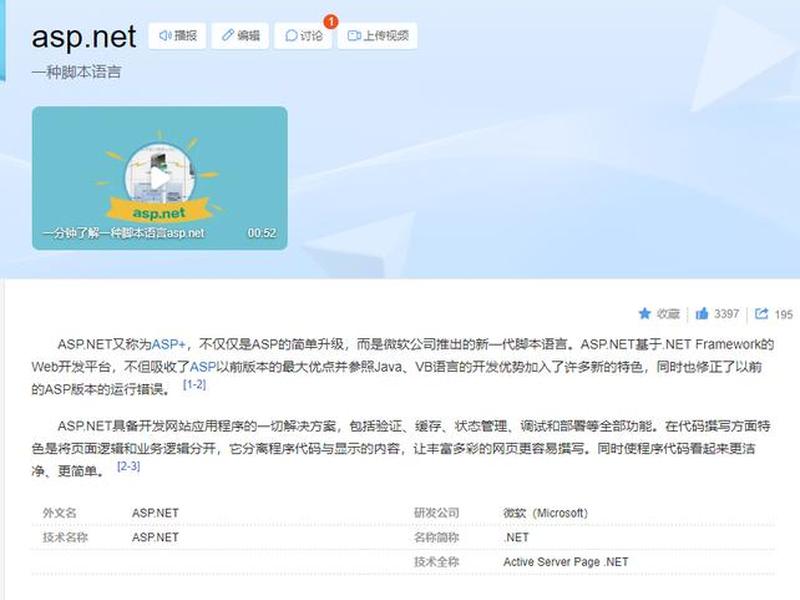Viewport: 800px width, 600px height.
Task: Click the red notification badge on 讨论
Action: tap(331, 22)
